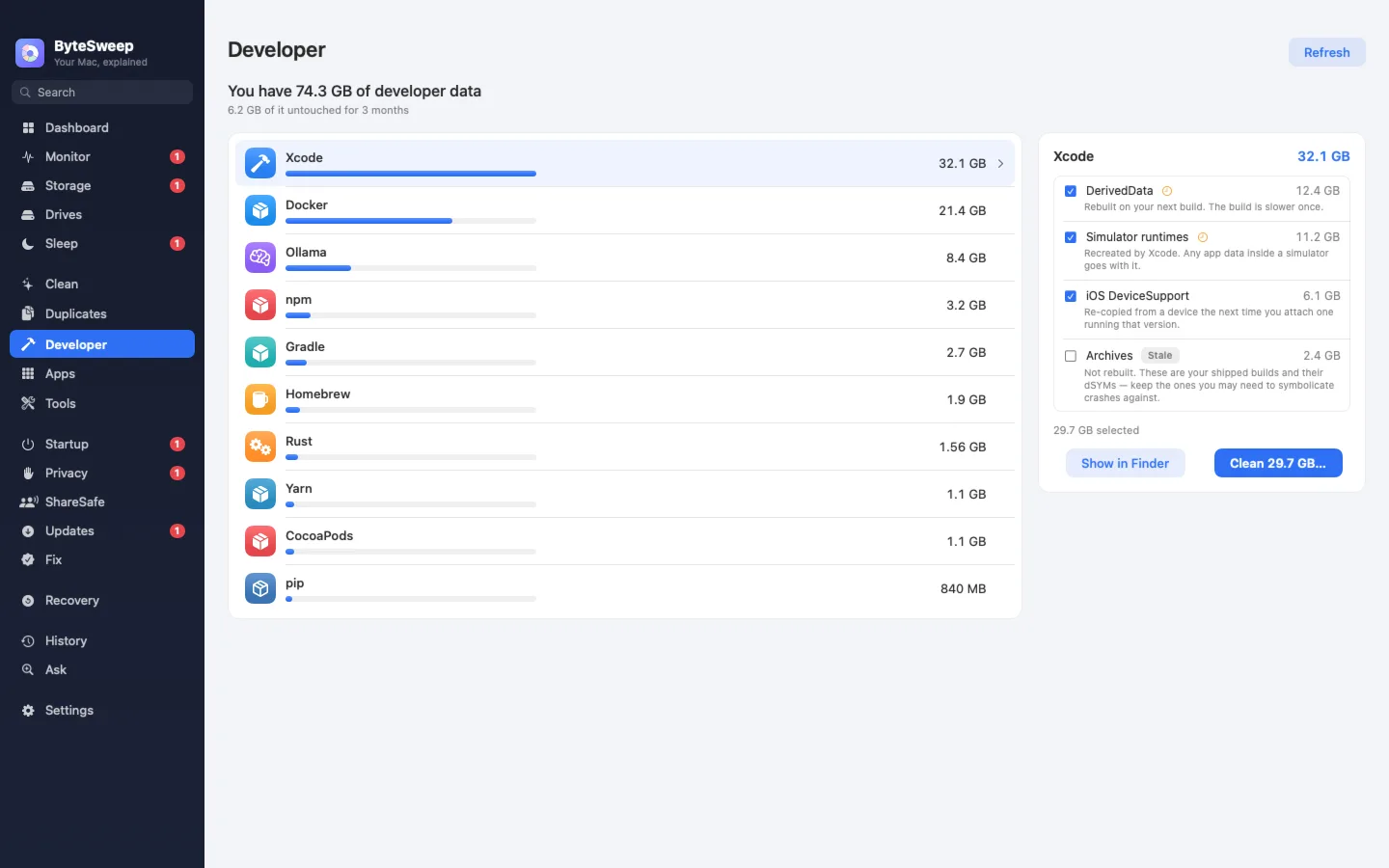
Task: Open the Ask section
Action: click(x=102, y=669)
